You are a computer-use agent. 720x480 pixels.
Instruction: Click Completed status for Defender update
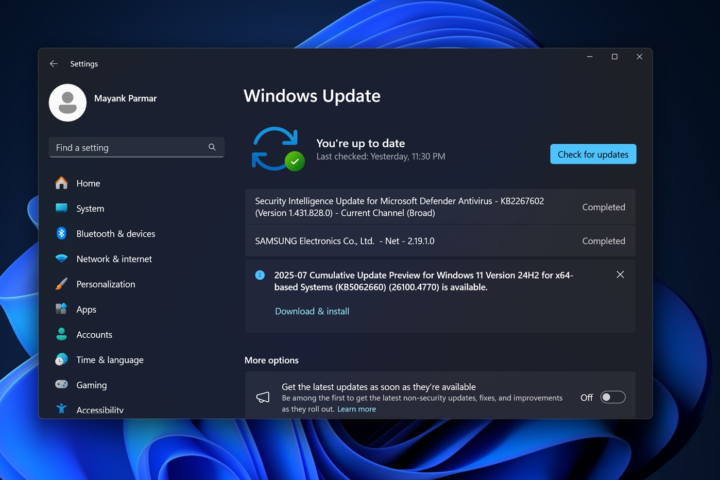pos(603,207)
